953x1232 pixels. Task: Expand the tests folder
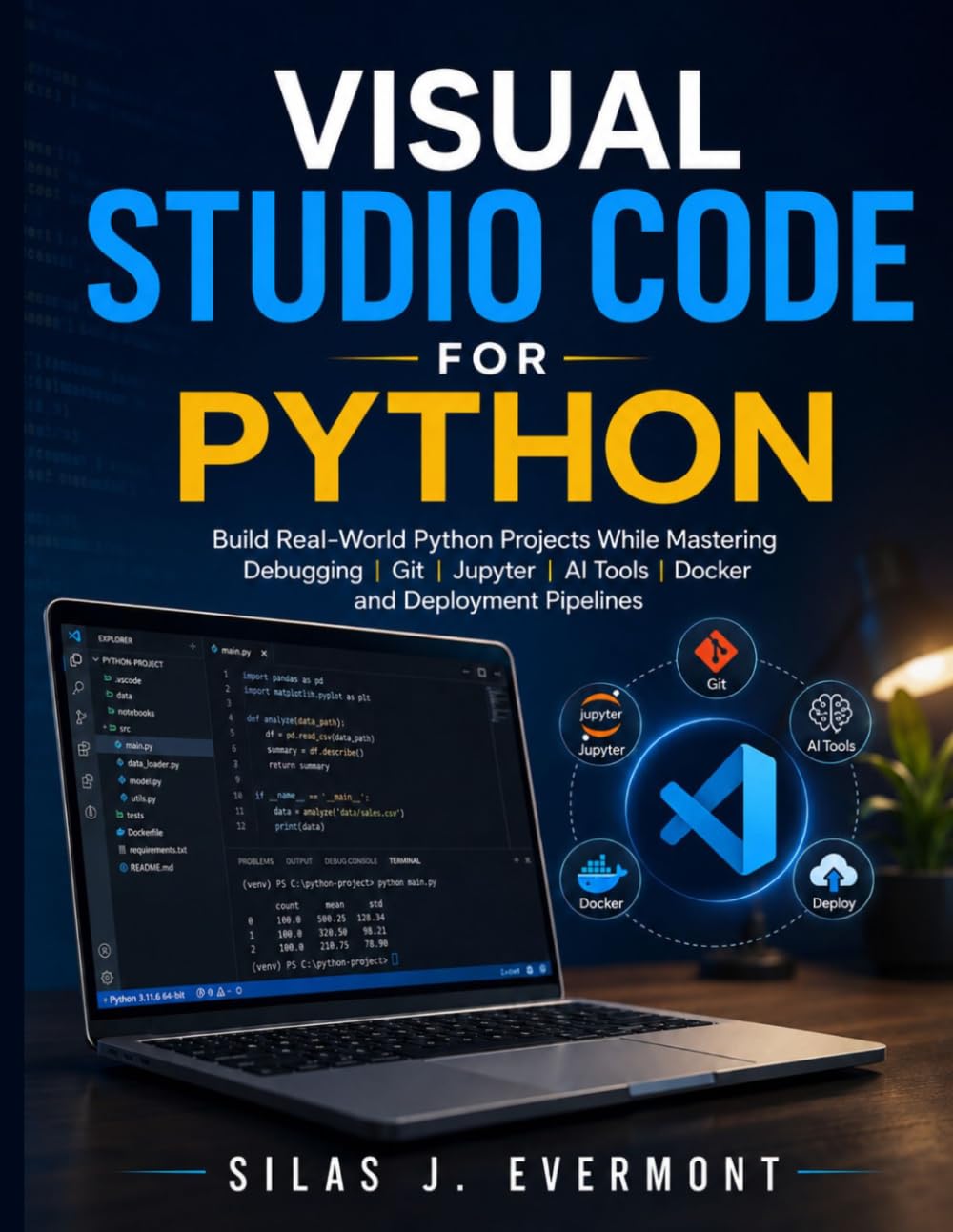(x=132, y=815)
